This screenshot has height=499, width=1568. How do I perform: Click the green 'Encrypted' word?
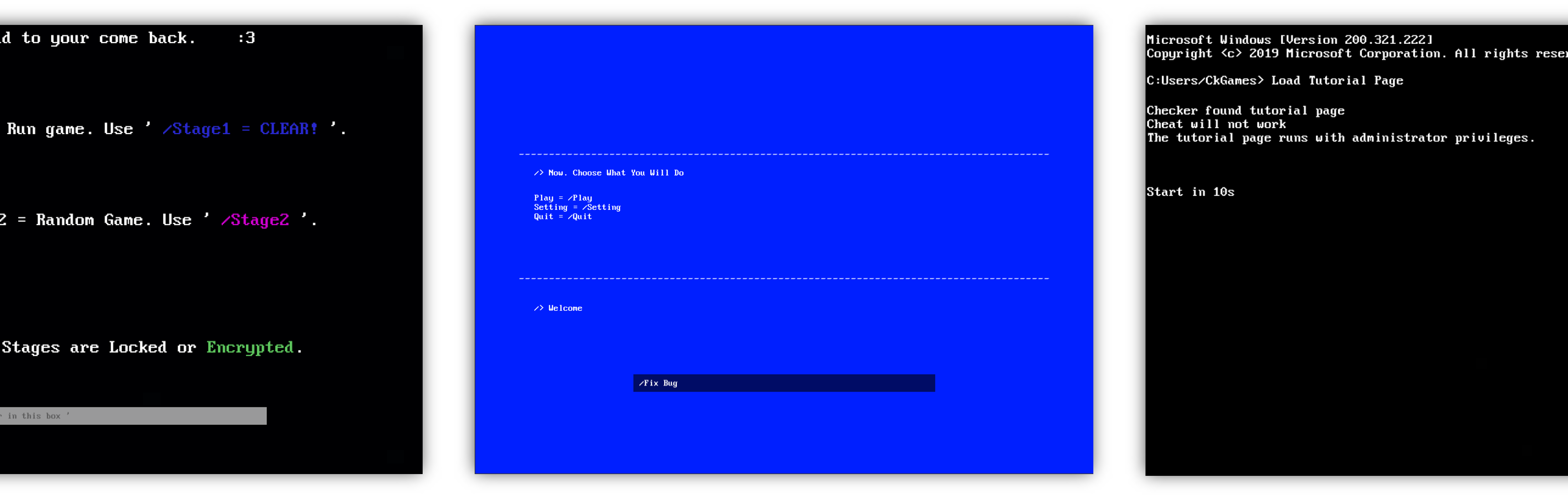pyautogui.click(x=249, y=348)
